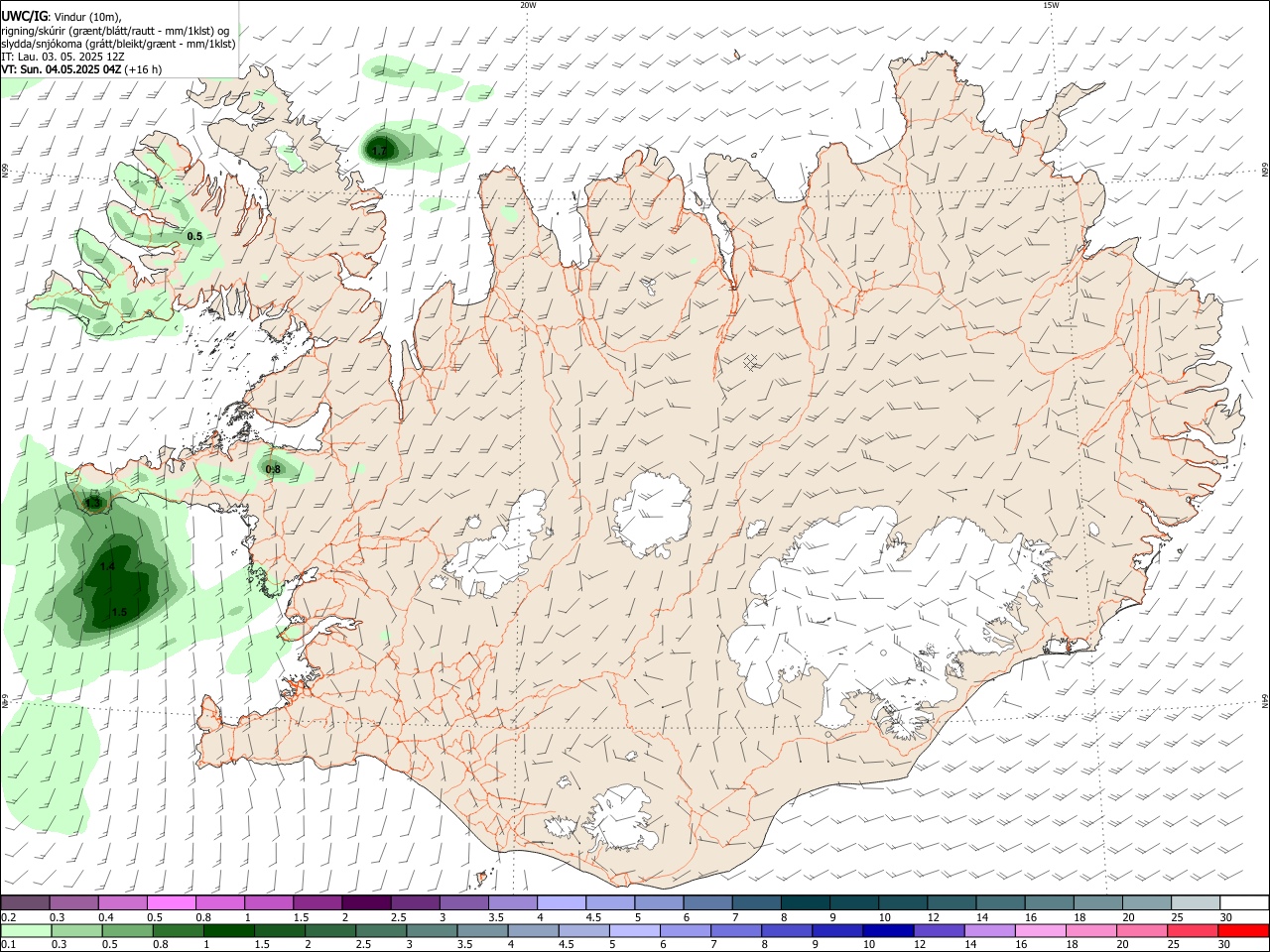This screenshot has width=1270, height=952.
Task: Pick the lower-row 14 light purple swatch
Action: click(x=989, y=930)
